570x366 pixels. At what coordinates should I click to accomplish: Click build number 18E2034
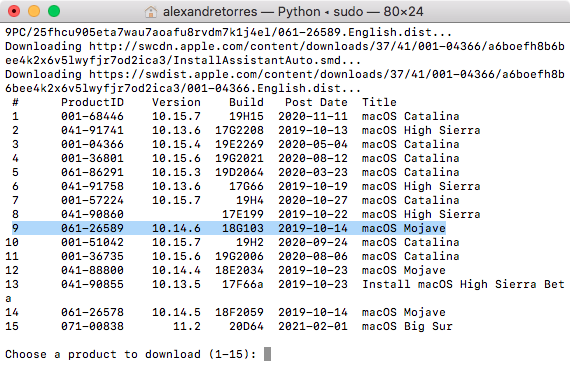pos(239,270)
